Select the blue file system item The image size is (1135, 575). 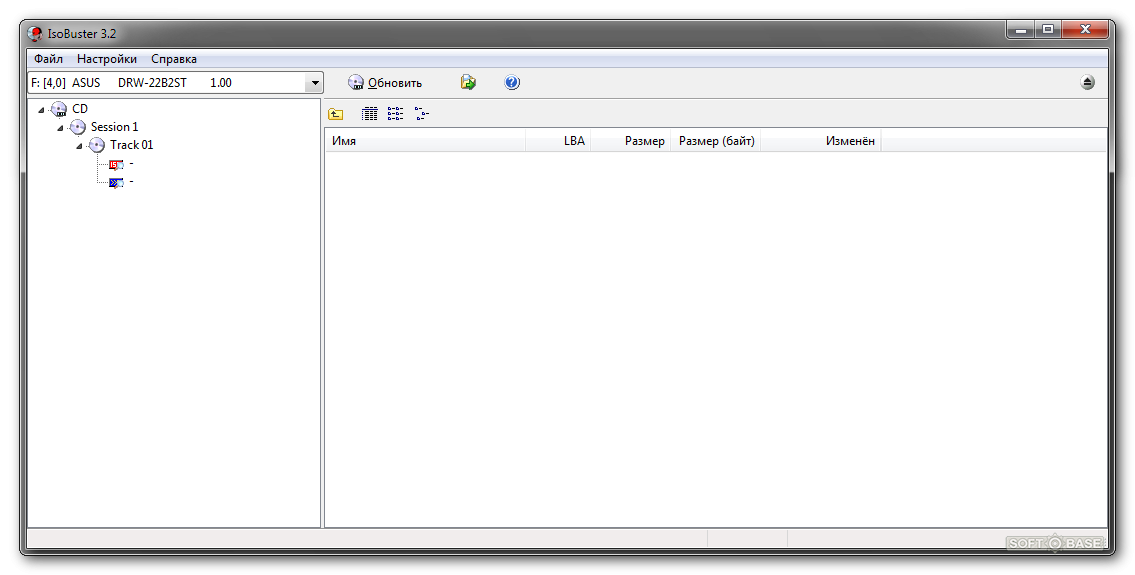116,182
